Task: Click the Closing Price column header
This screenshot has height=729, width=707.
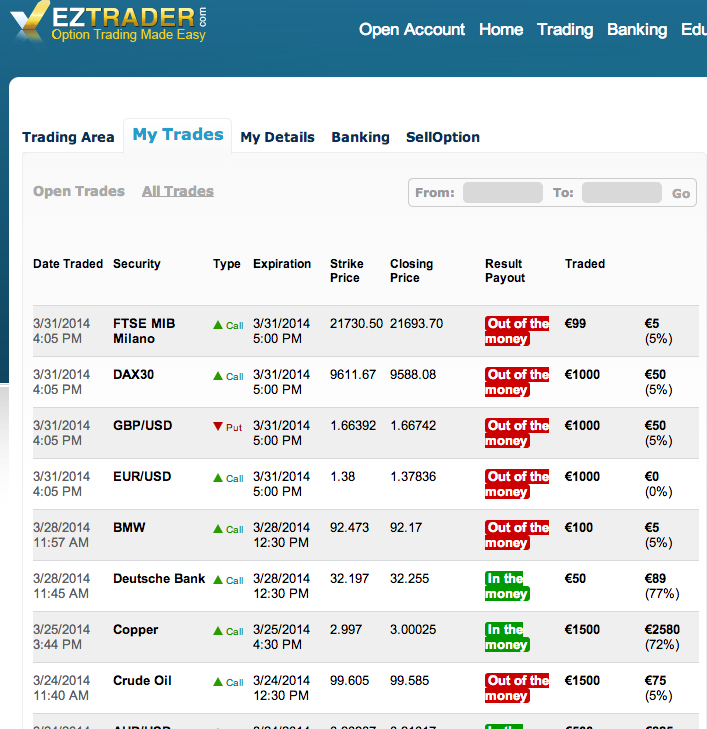Action: [x=411, y=271]
